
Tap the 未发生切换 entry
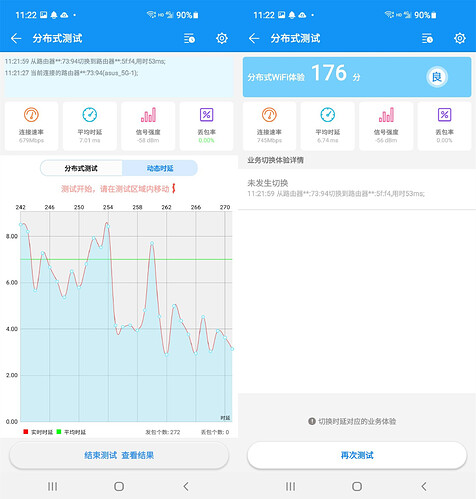357,188
